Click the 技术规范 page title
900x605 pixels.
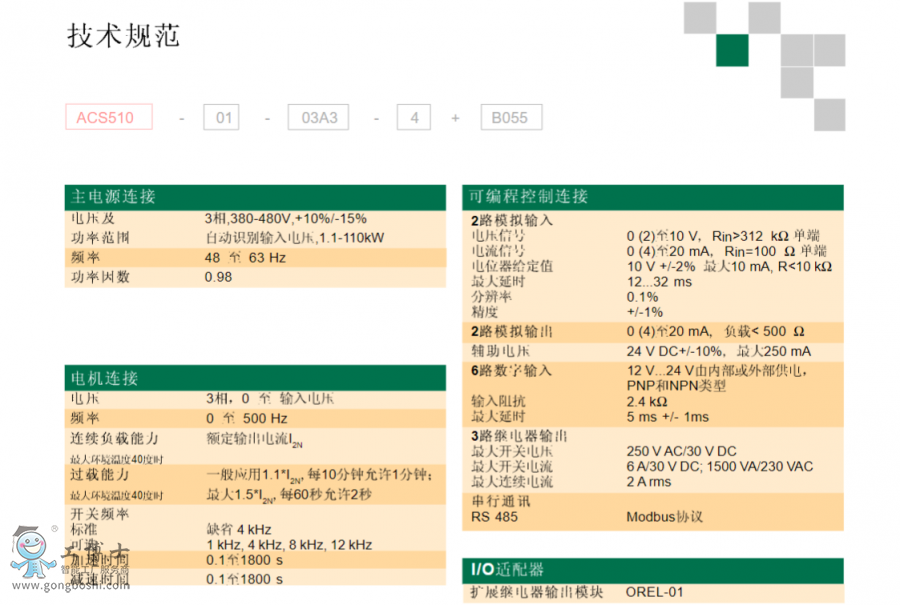pyautogui.click(x=124, y=37)
